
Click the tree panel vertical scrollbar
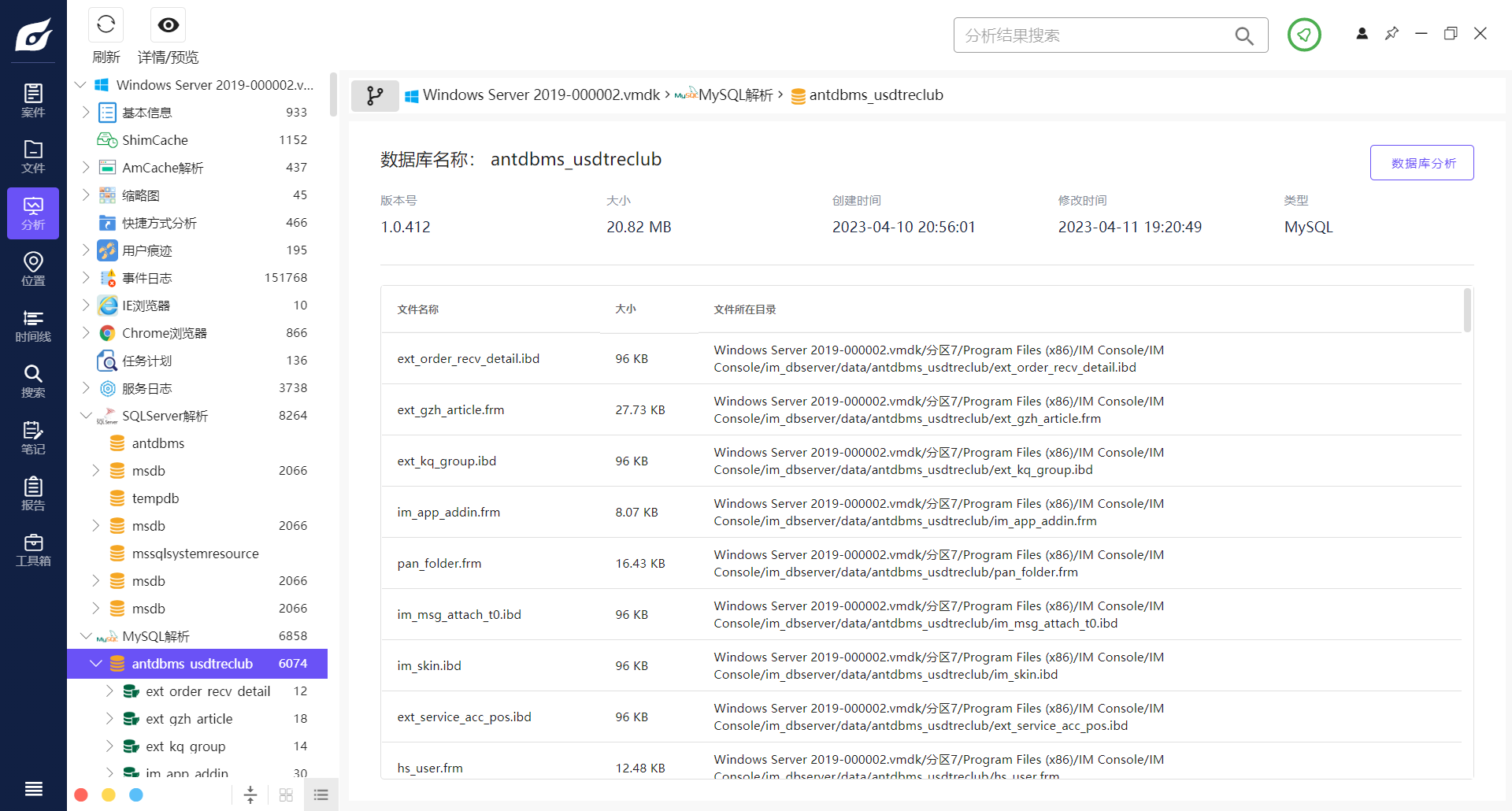(333, 94)
